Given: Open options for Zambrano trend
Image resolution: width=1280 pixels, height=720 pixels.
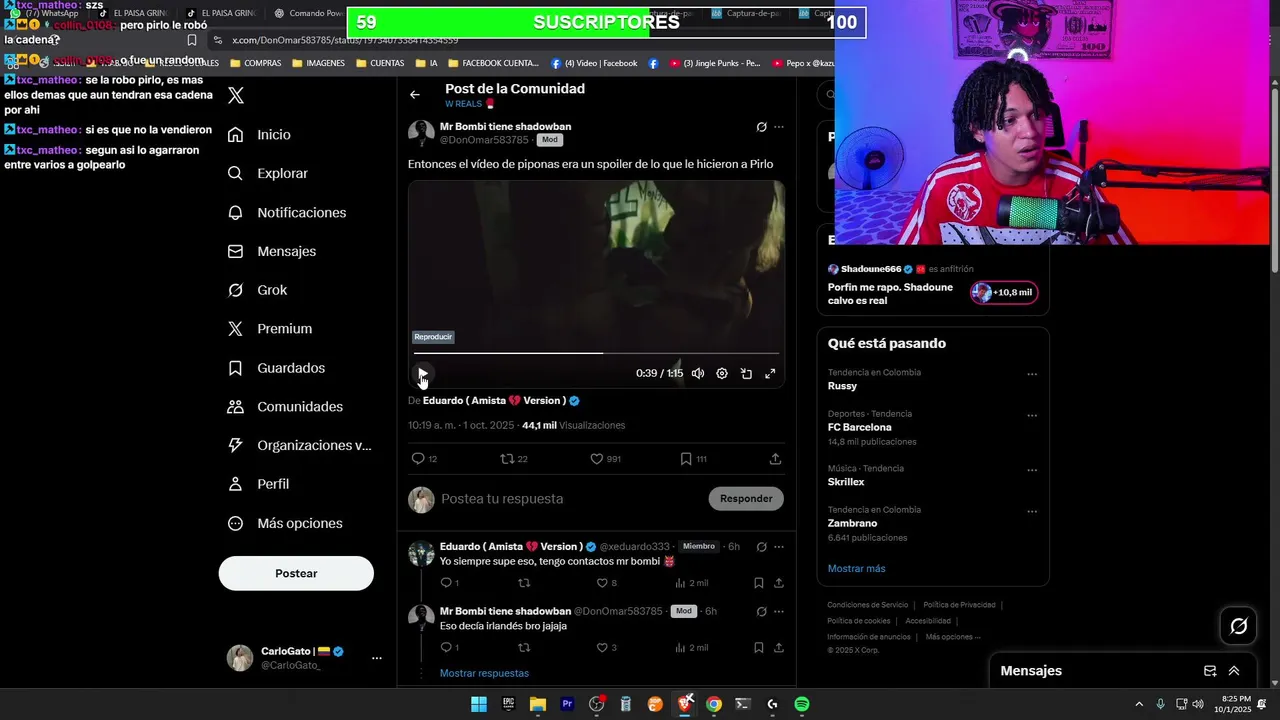Looking at the screenshot, I should coord(1032,512).
